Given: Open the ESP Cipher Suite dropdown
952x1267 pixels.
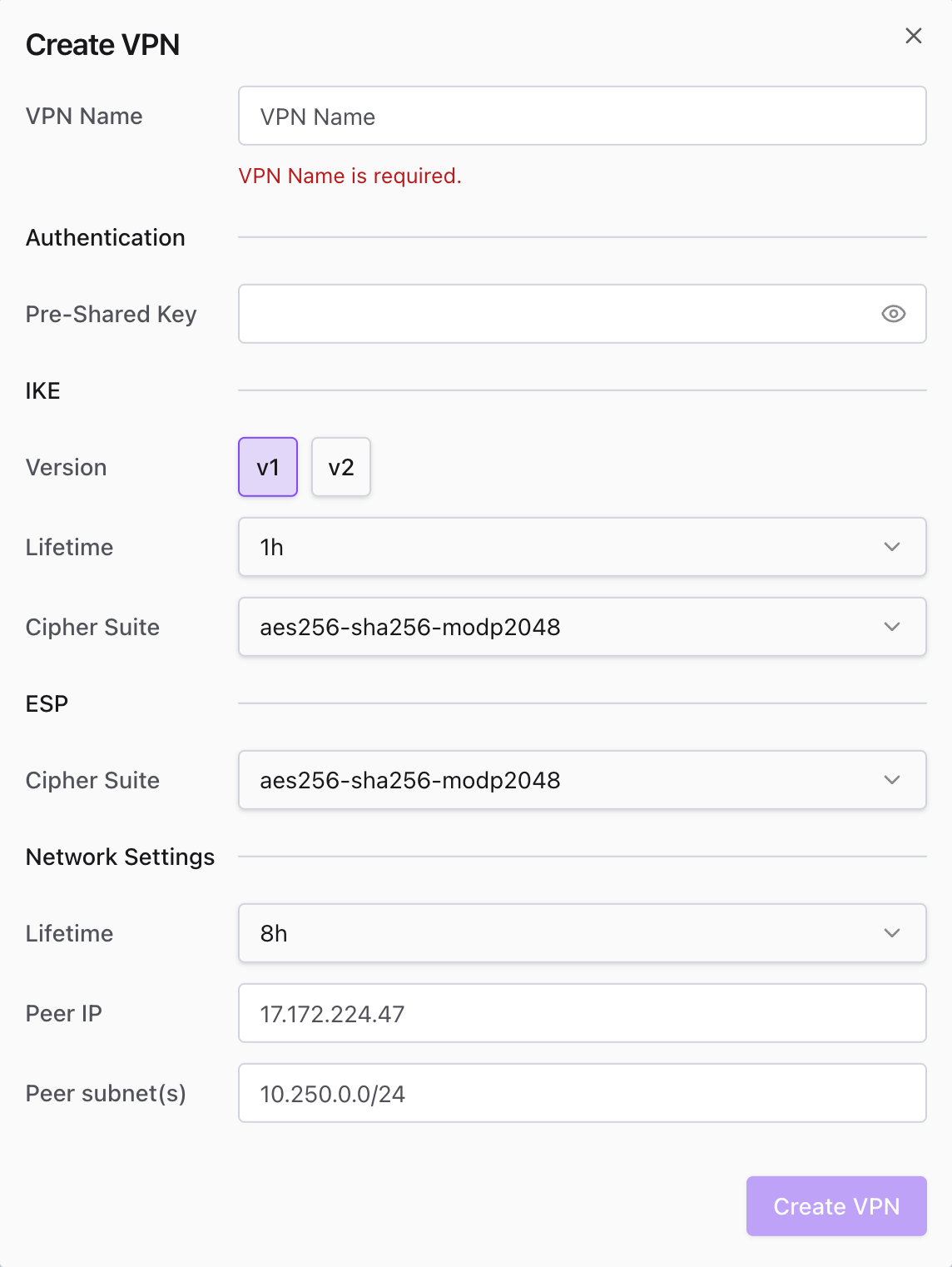Looking at the screenshot, I should coord(582,780).
